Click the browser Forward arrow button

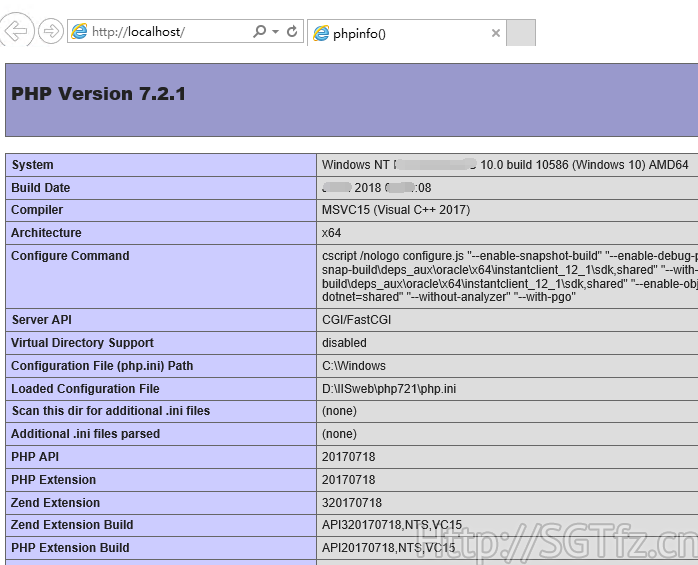click(51, 31)
